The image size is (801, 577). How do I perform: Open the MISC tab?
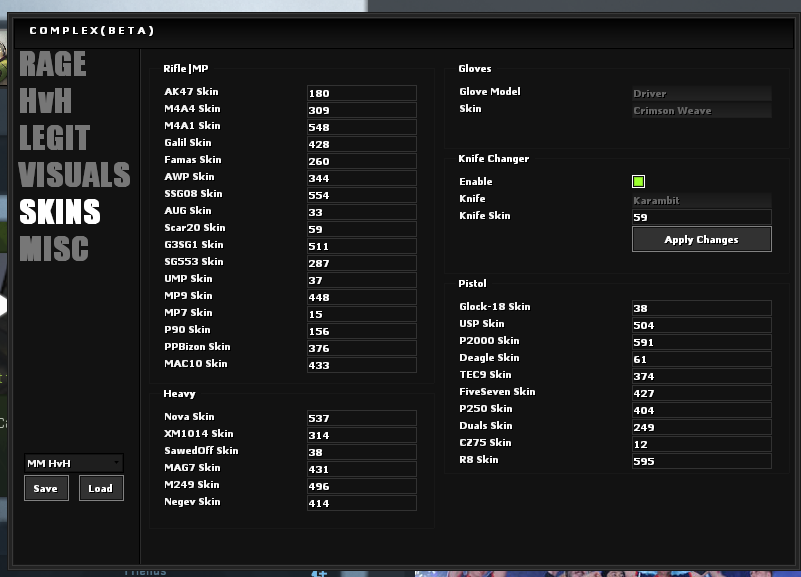54,249
